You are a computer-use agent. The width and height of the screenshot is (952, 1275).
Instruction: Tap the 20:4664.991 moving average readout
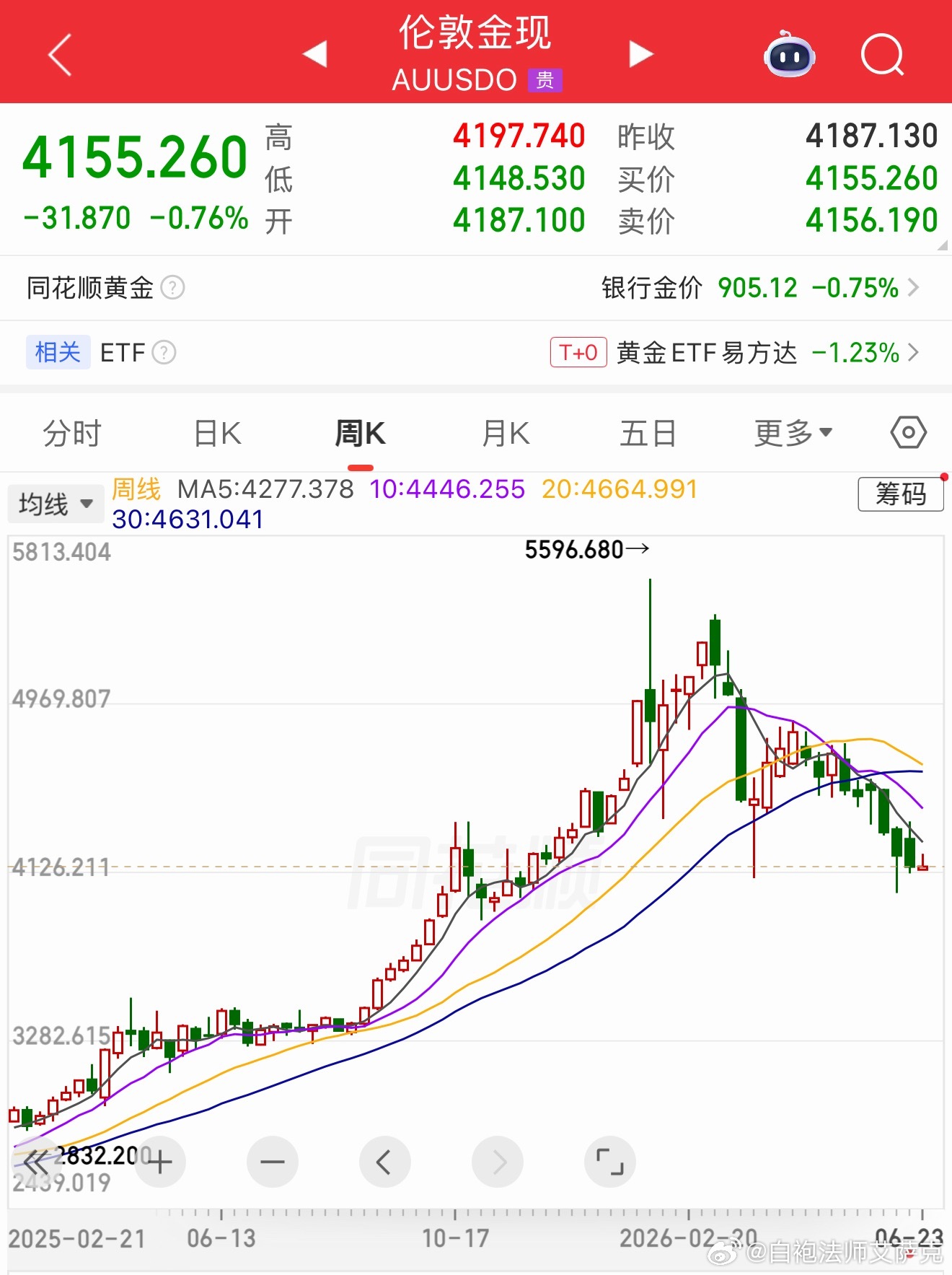[620, 489]
